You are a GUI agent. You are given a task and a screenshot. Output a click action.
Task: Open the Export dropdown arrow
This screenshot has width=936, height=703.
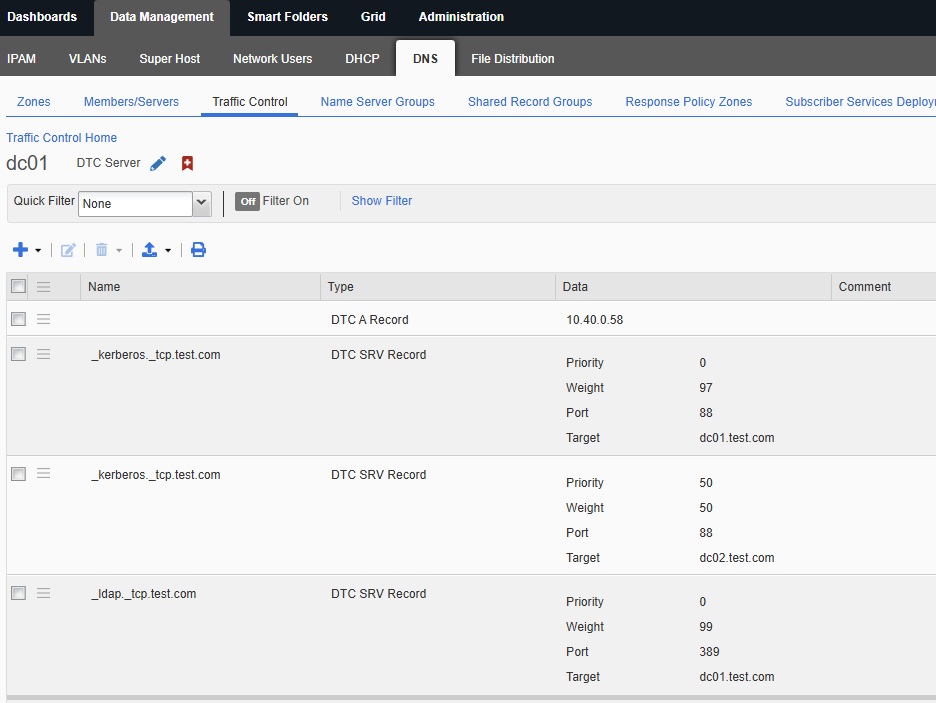click(x=168, y=250)
